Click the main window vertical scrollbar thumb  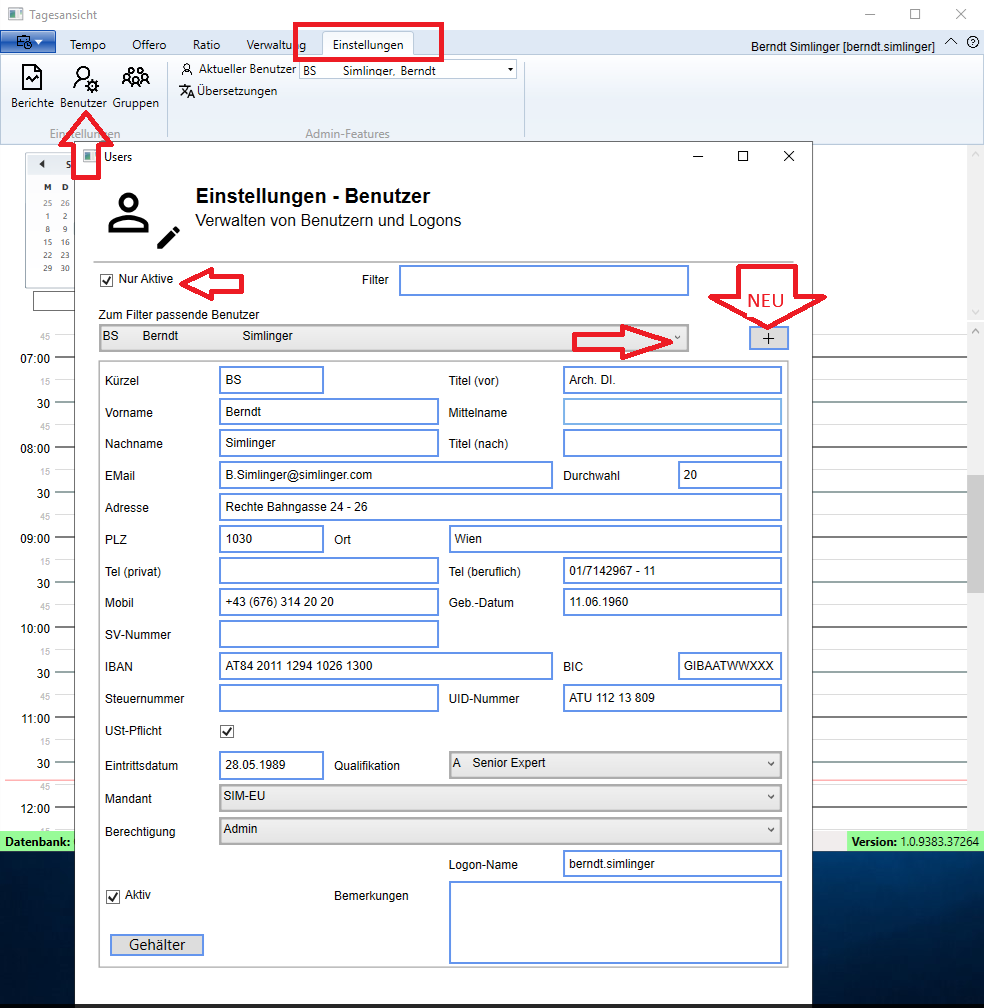975,532
